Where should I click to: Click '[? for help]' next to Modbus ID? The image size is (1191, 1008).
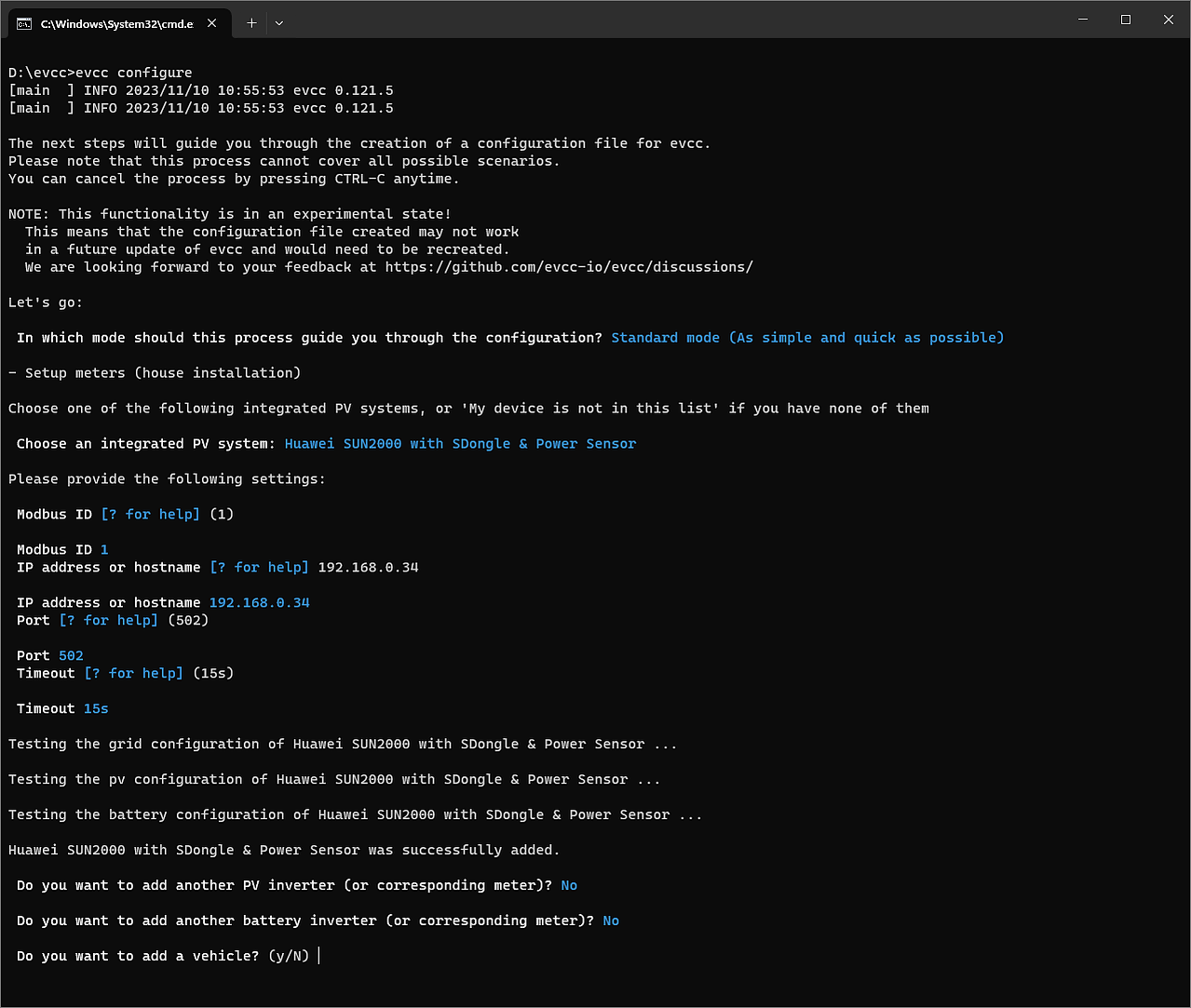150,515
